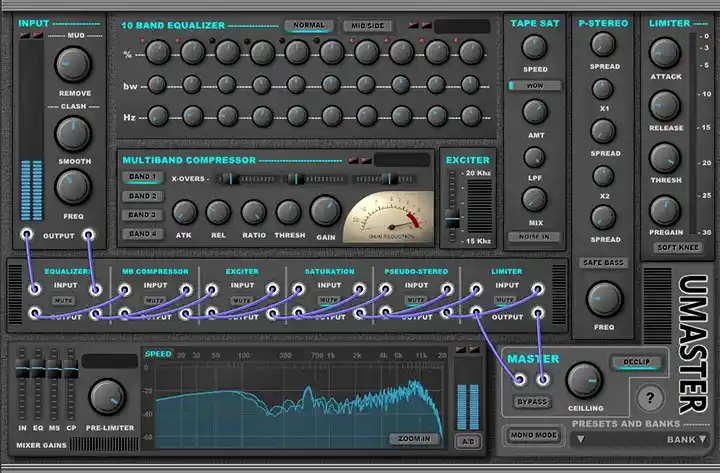Click the P-Stereo X1 knob

[x=602, y=89]
